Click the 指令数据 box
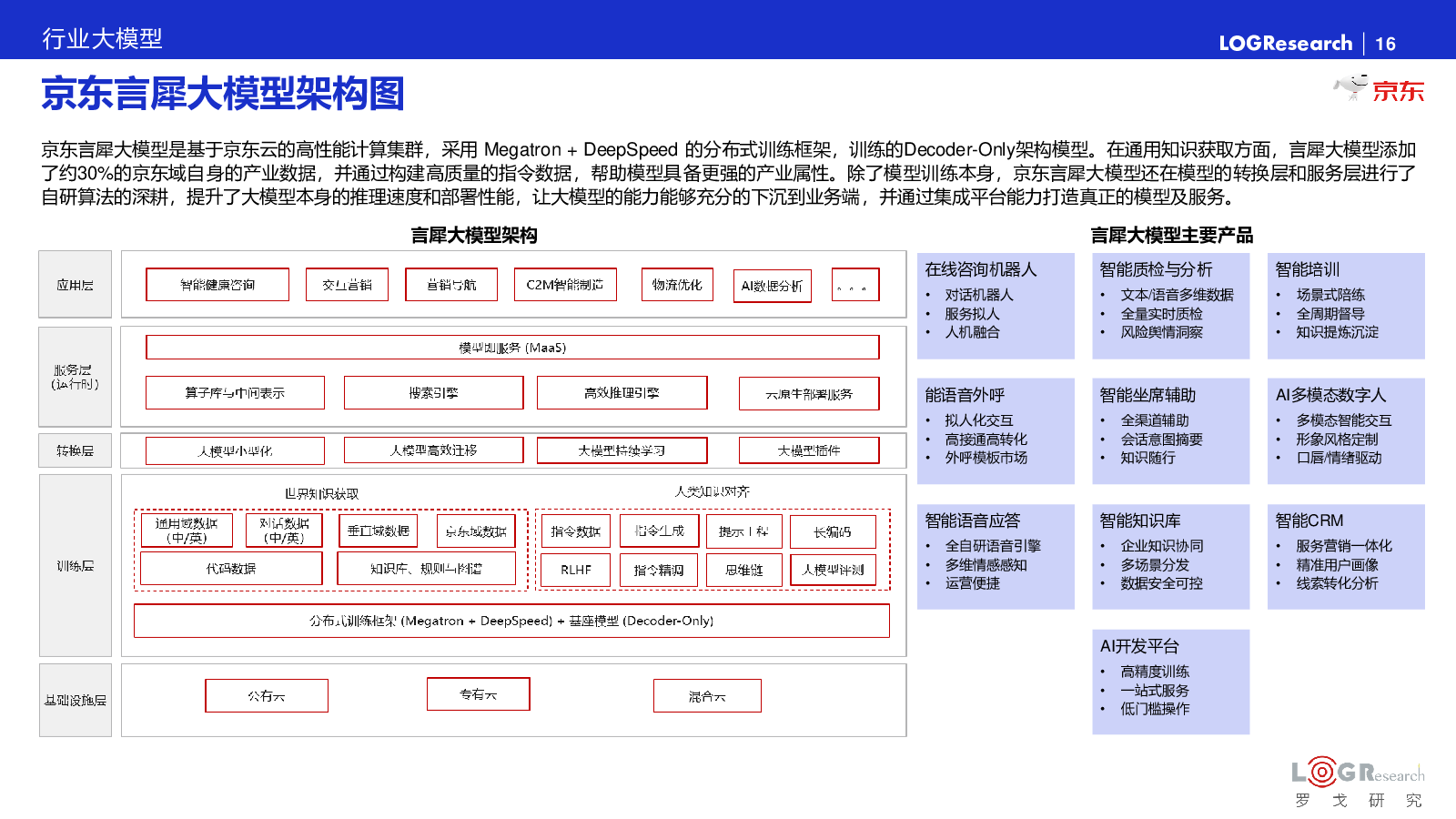The height and width of the screenshot is (819, 1456). click(575, 531)
